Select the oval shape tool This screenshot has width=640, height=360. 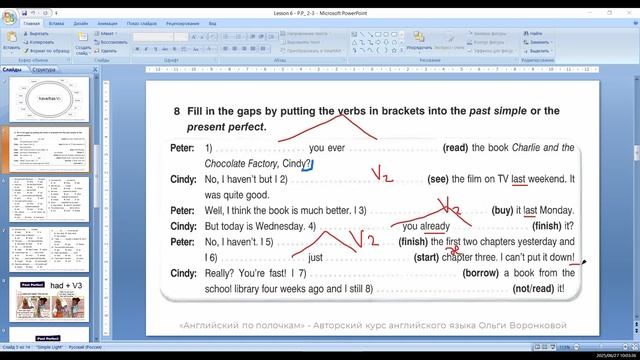tap(386, 34)
